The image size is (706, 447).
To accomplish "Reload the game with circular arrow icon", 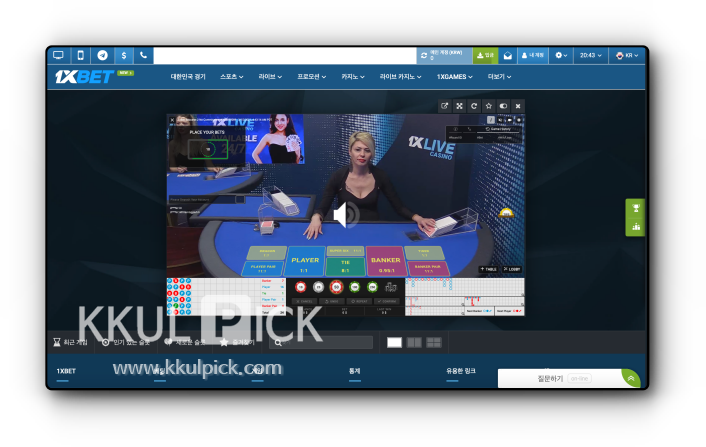I will click(x=474, y=106).
